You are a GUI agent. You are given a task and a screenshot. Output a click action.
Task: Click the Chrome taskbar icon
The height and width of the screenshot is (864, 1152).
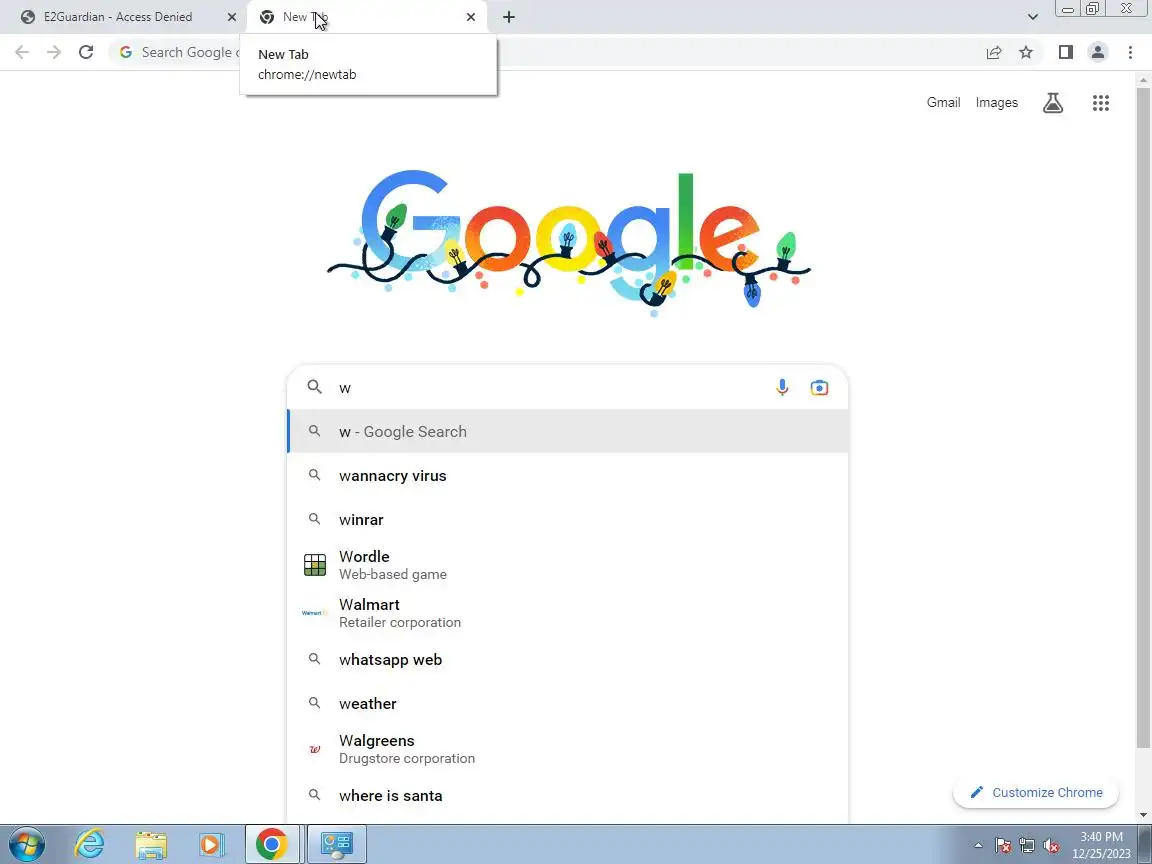271,844
